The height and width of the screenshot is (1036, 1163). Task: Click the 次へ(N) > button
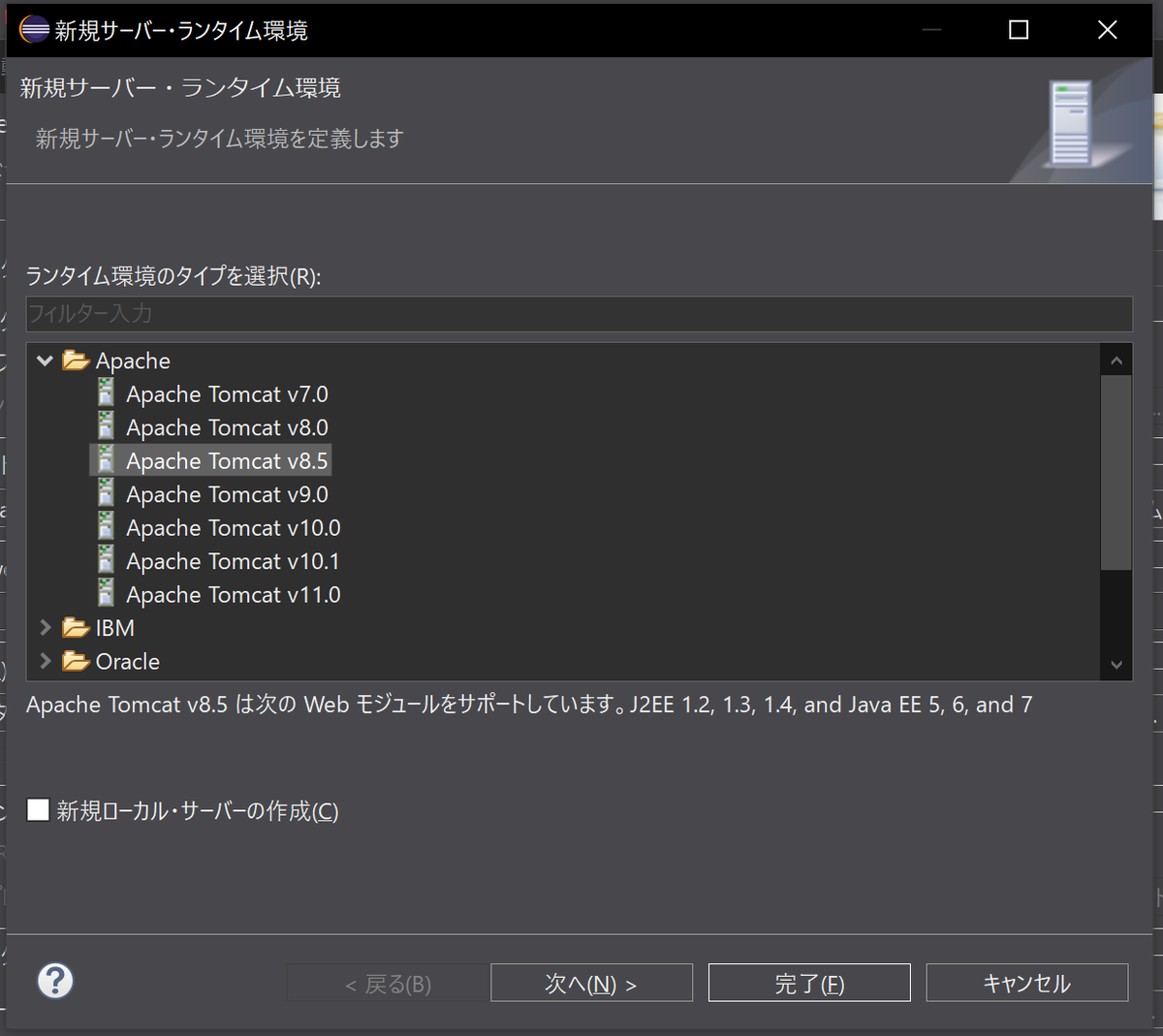[x=591, y=983]
